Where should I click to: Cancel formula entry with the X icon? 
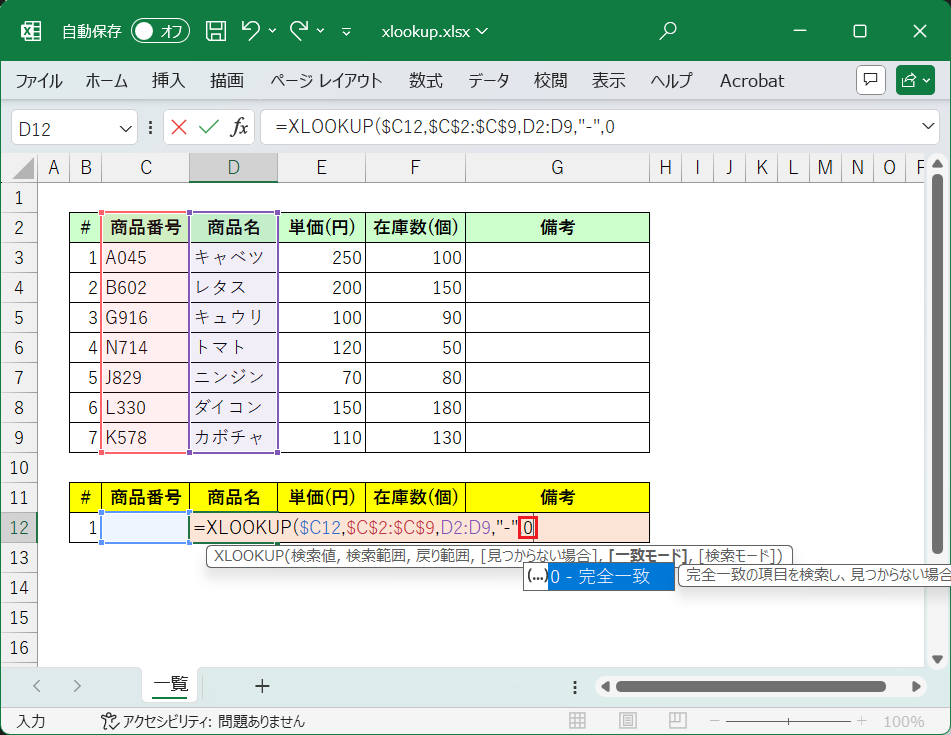tap(179, 127)
